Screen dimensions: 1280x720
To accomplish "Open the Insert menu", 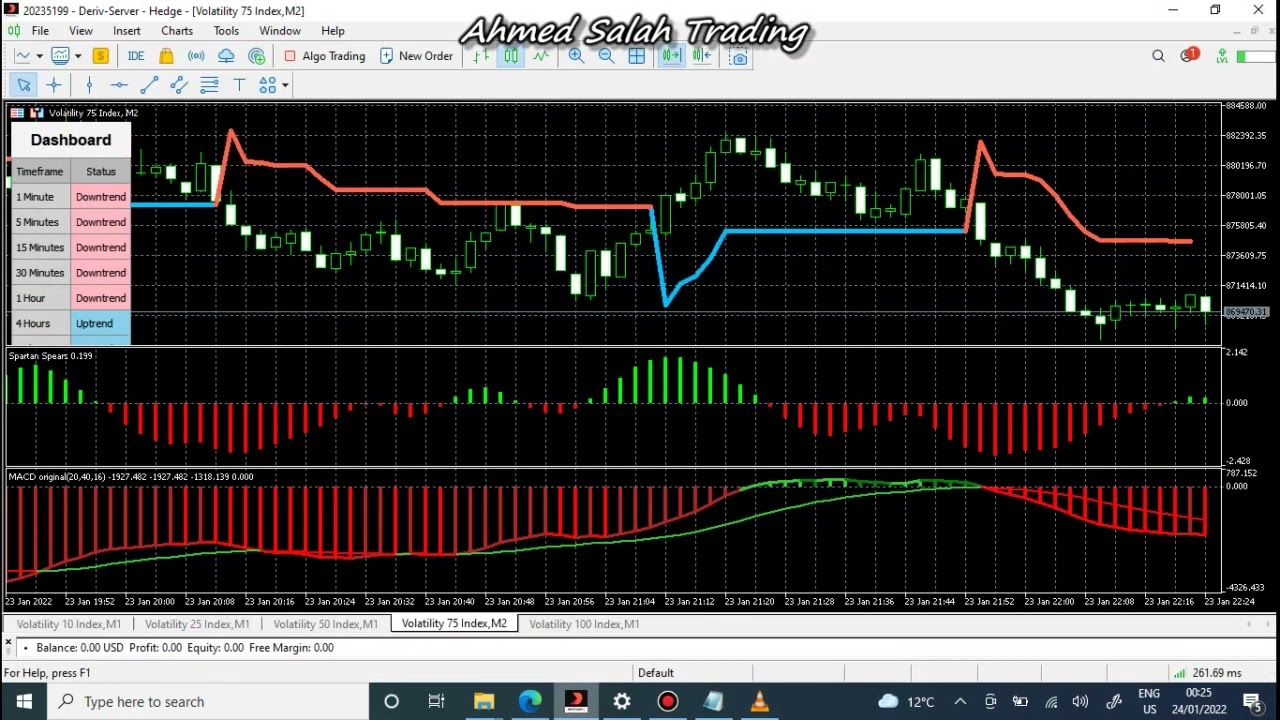I will point(127,31).
